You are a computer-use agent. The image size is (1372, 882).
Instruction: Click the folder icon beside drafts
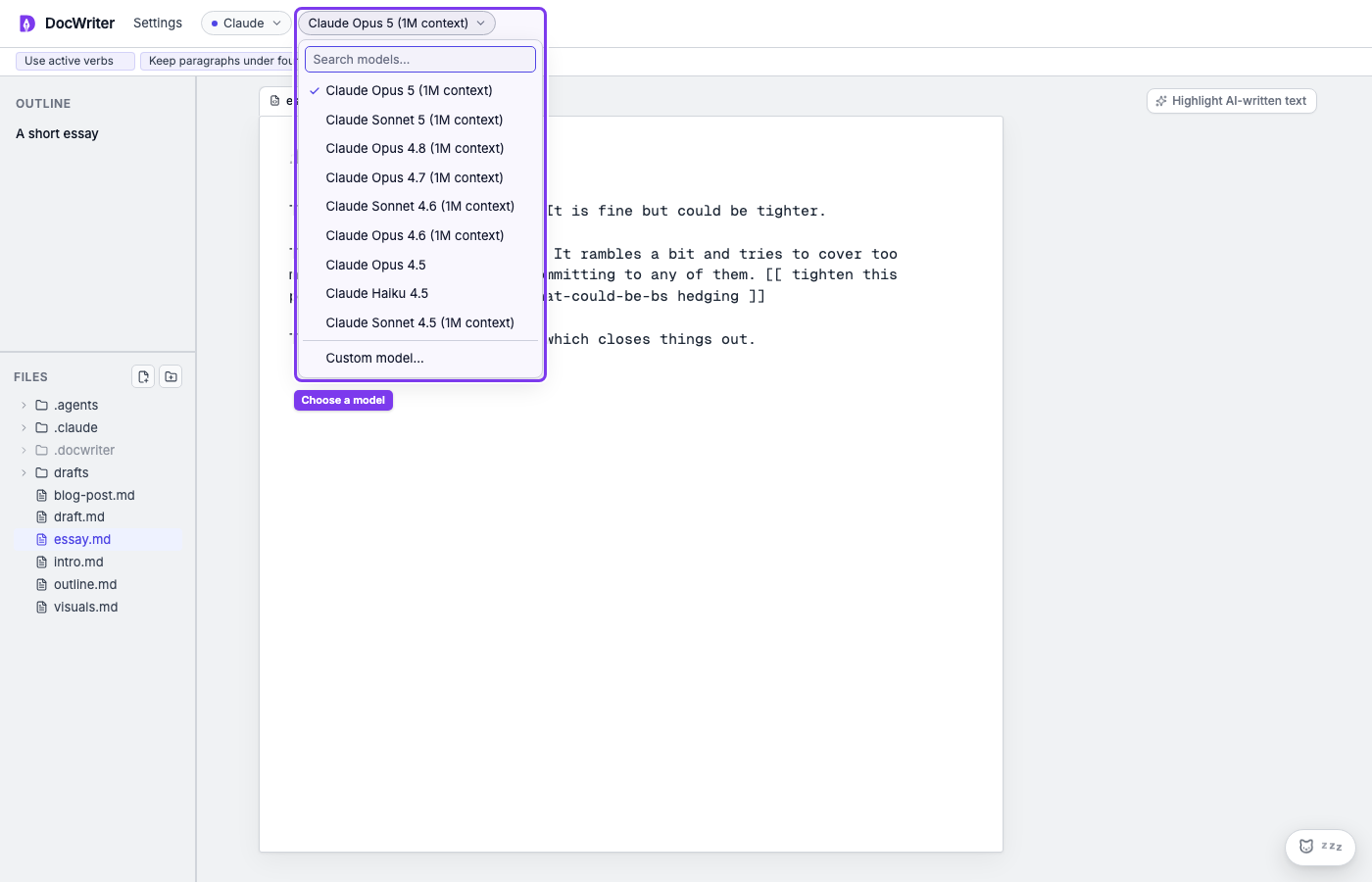point(41,472)
